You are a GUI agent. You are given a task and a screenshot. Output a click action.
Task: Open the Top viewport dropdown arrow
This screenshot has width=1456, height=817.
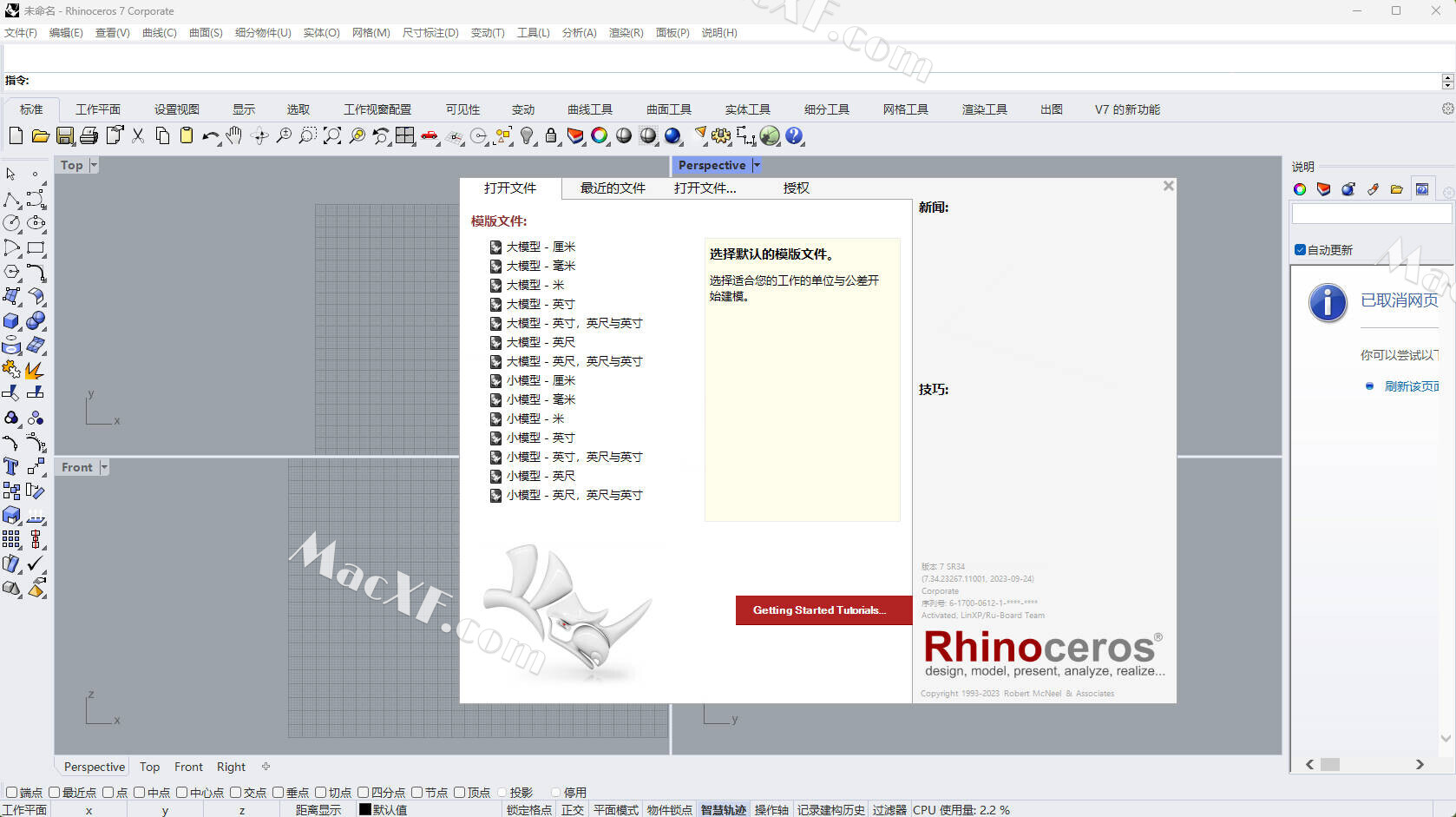click(x=94, y=165)
